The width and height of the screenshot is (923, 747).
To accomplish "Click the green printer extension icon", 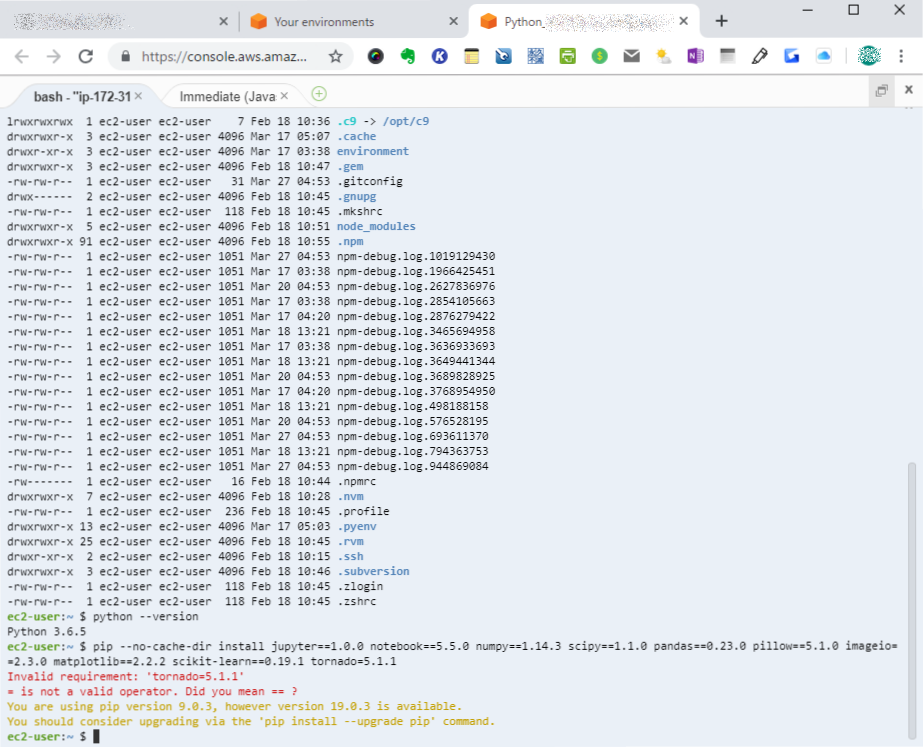I will 567,56.
